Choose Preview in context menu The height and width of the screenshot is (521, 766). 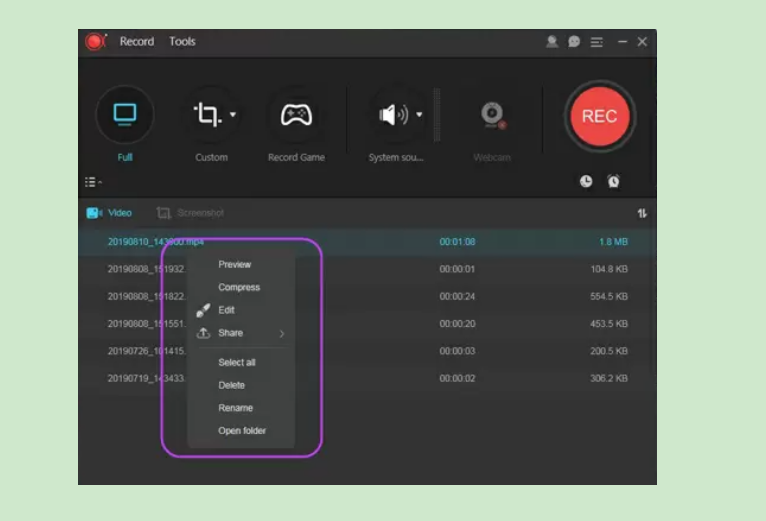(235, 264)
